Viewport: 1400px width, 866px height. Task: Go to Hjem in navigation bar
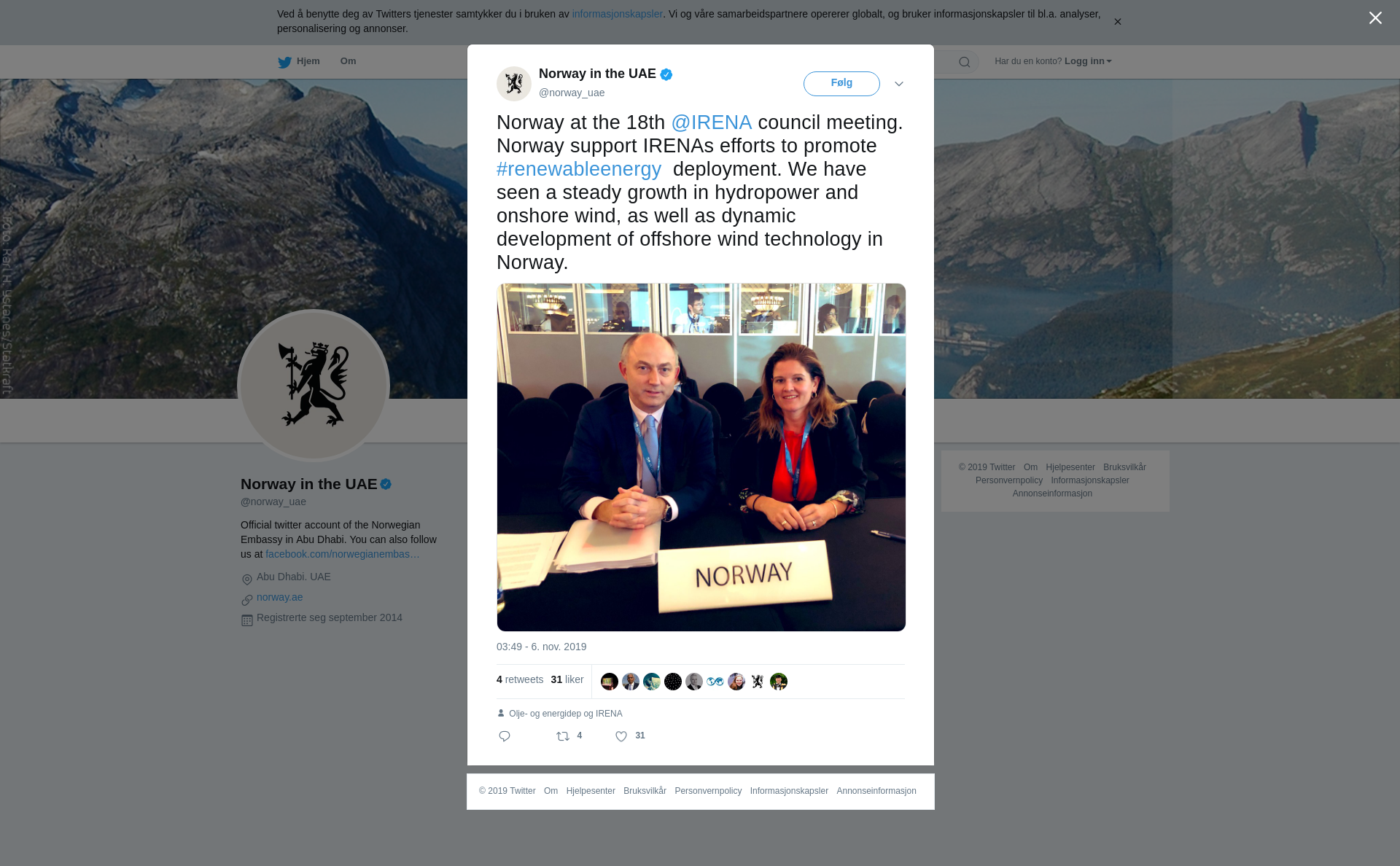pos(308,61)
